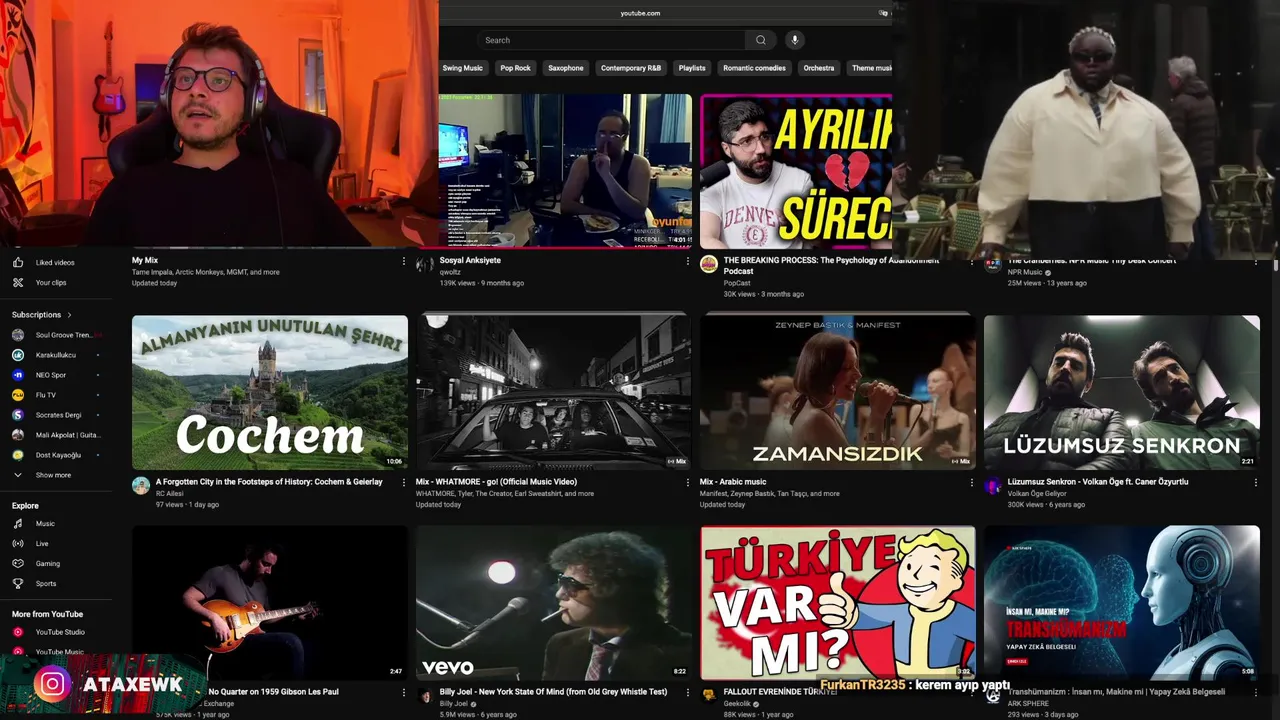Expand the Subscriptions section chevron

point(69,315)
